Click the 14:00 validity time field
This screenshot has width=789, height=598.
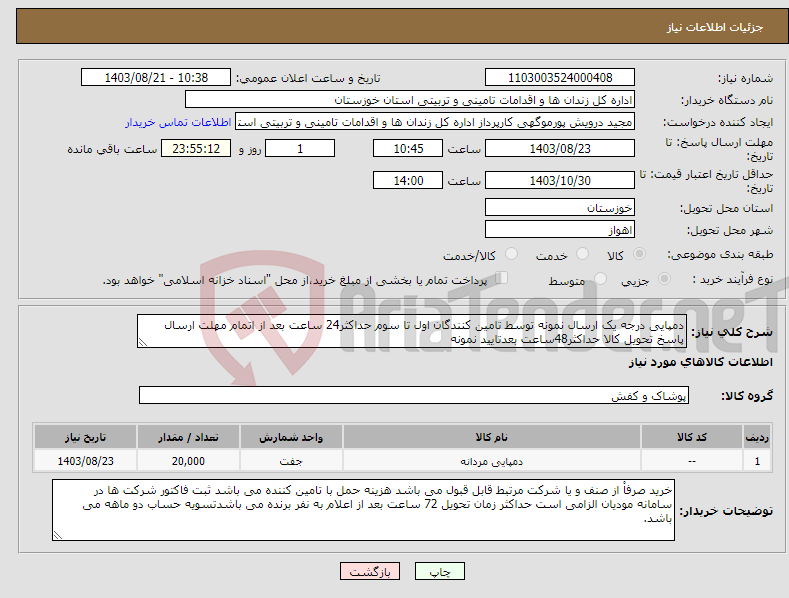408,180
